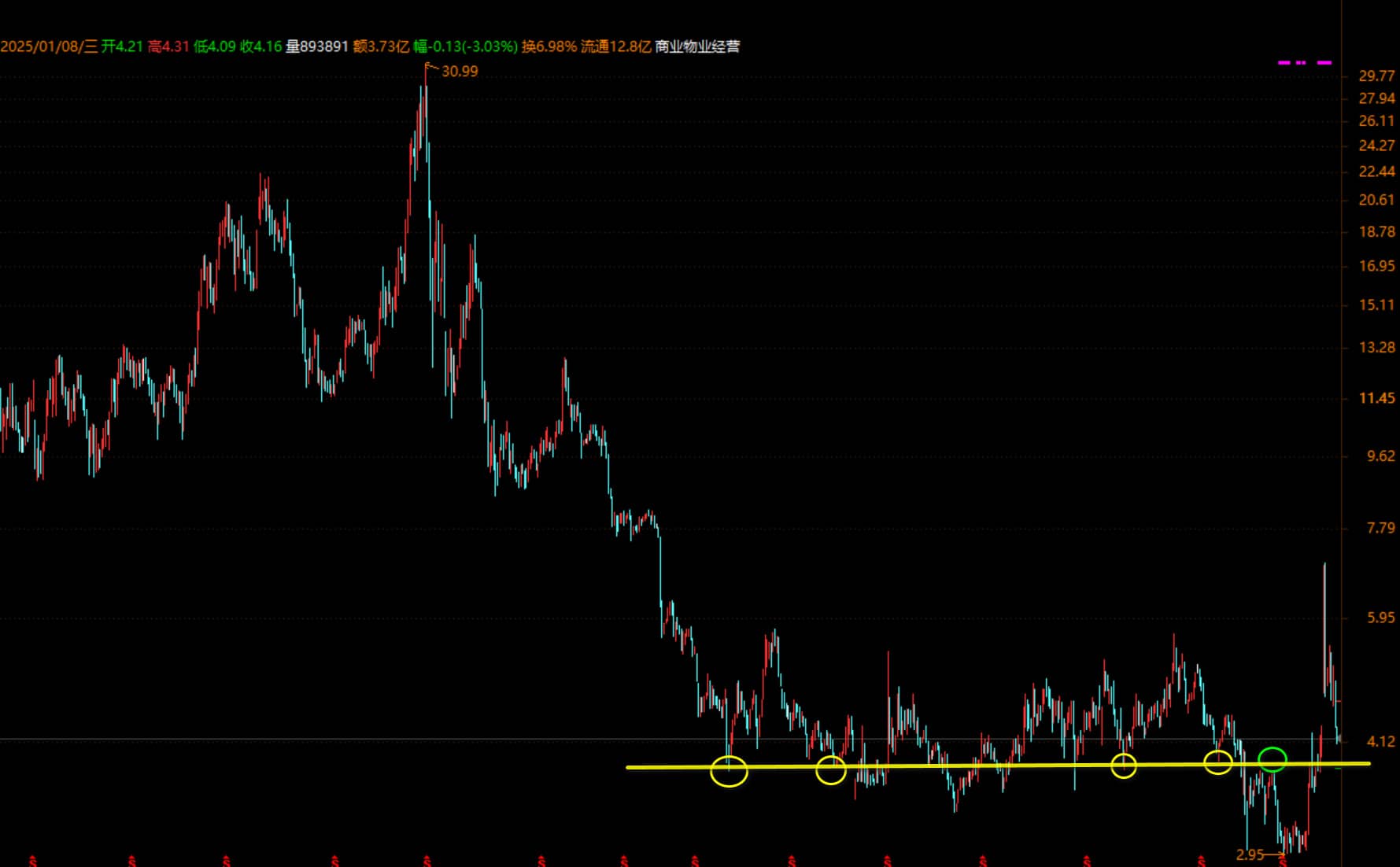1400x867 pixels.
Task: Click the 29.77 label on the price axis
Action: (1376, 76)
